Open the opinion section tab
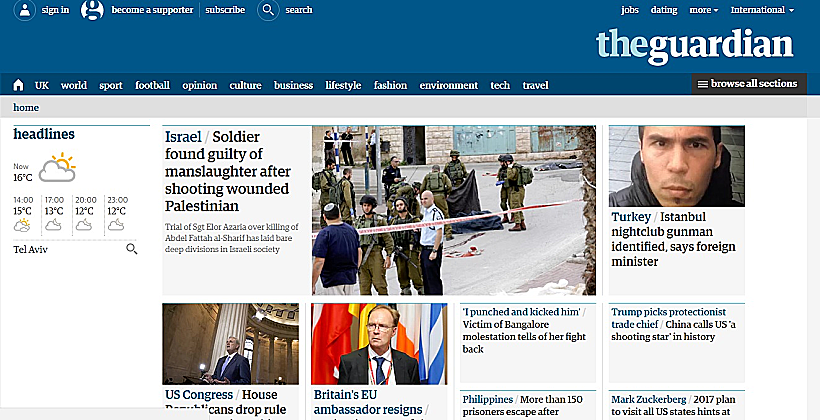This screenshot has width=820, height=420. 200,85
